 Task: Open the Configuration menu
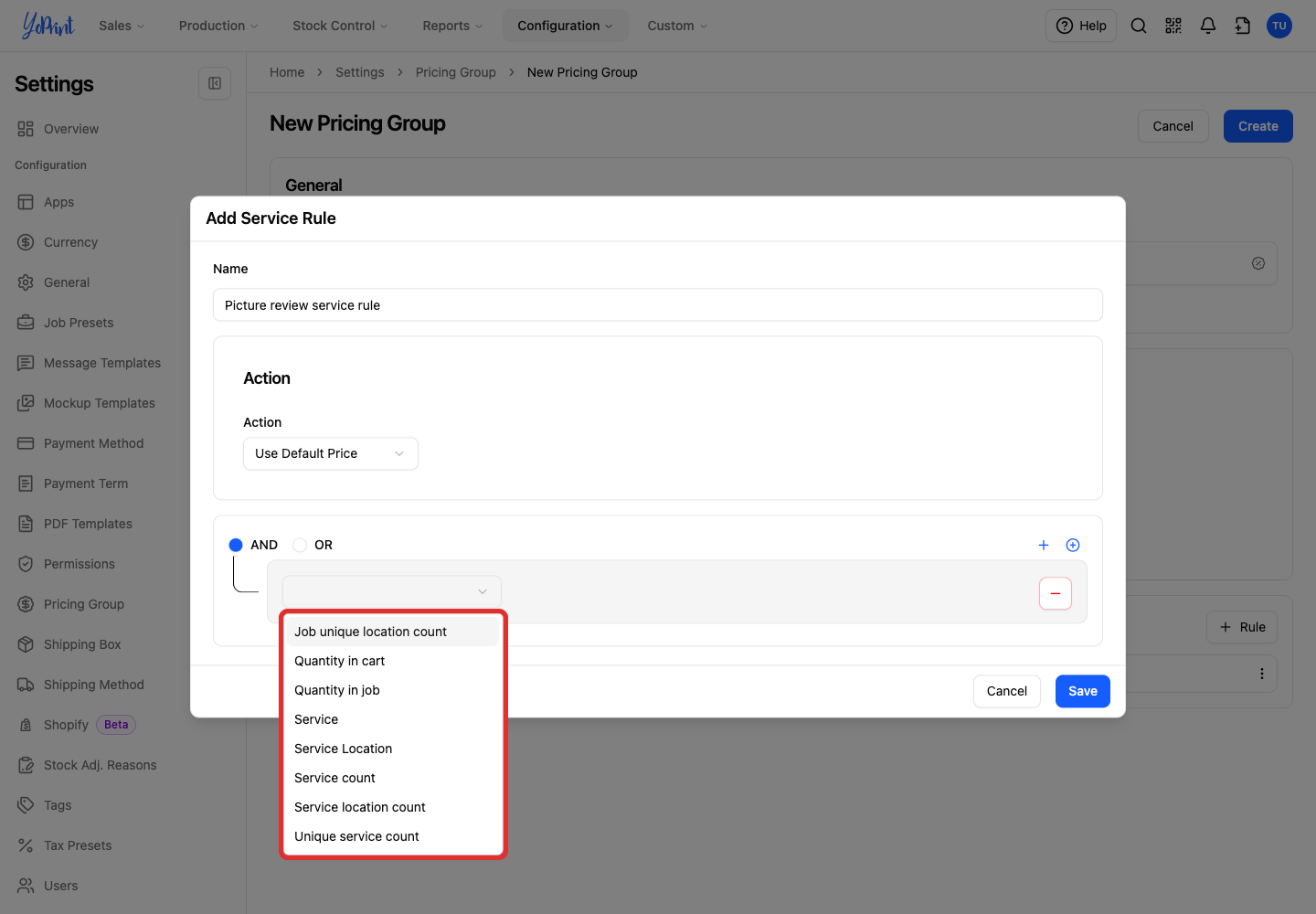(x=565, y=26)
